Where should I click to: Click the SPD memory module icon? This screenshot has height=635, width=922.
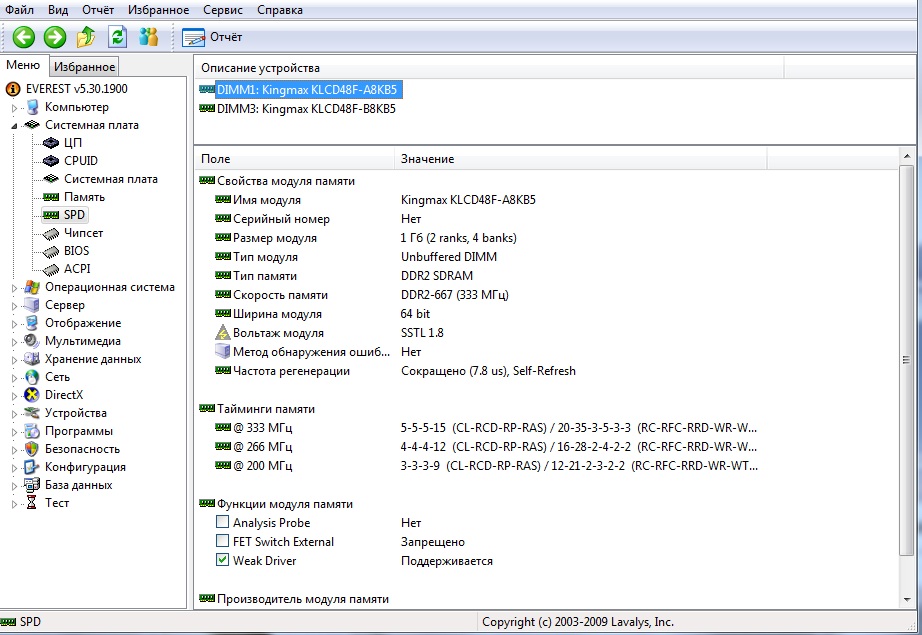pyautogui.click(x=51, y=215)
